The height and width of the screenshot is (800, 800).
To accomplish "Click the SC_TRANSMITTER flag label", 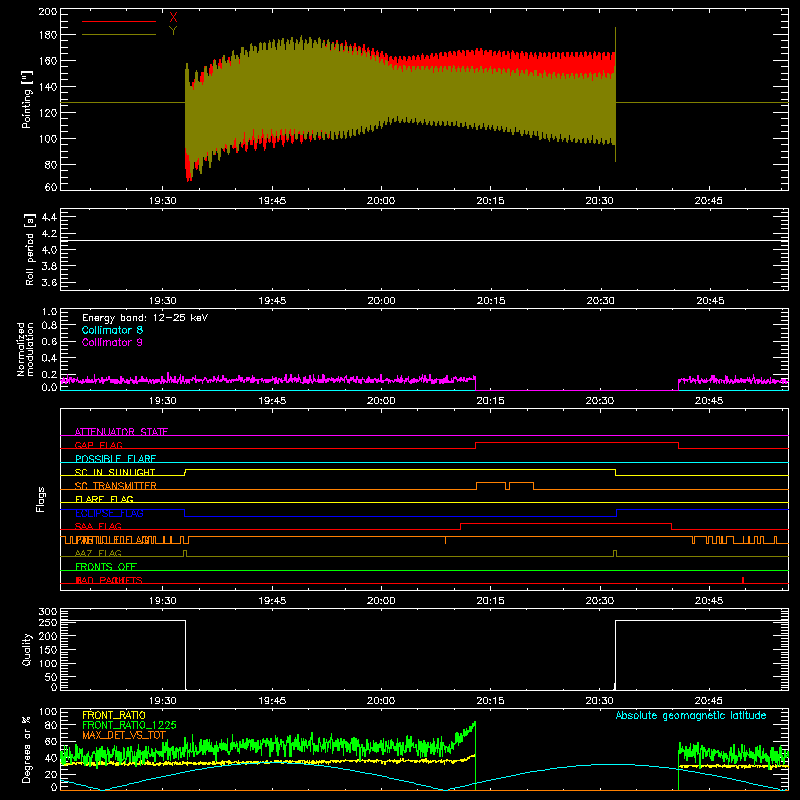I will [x=116, y=486].
